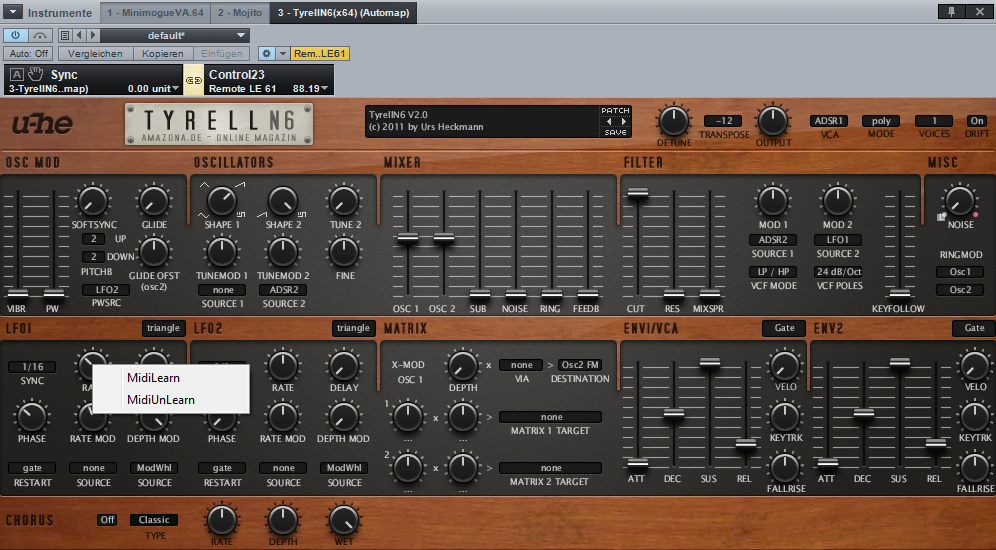
Task: Click the sidechain arc icon beside power
Action: click(40, 36)
